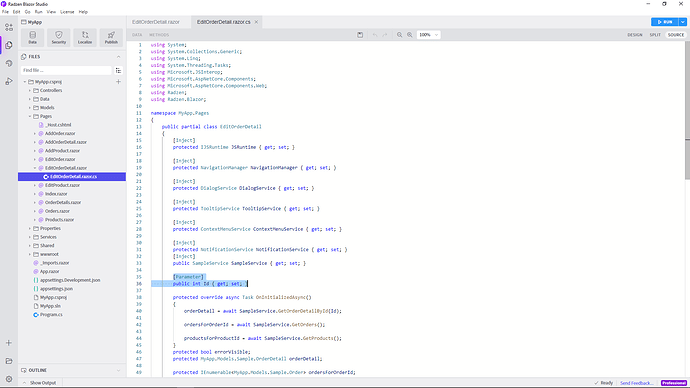This screenshot has height=388, width=690.
Task: Open the Run menu
Action: coord(39,12)
